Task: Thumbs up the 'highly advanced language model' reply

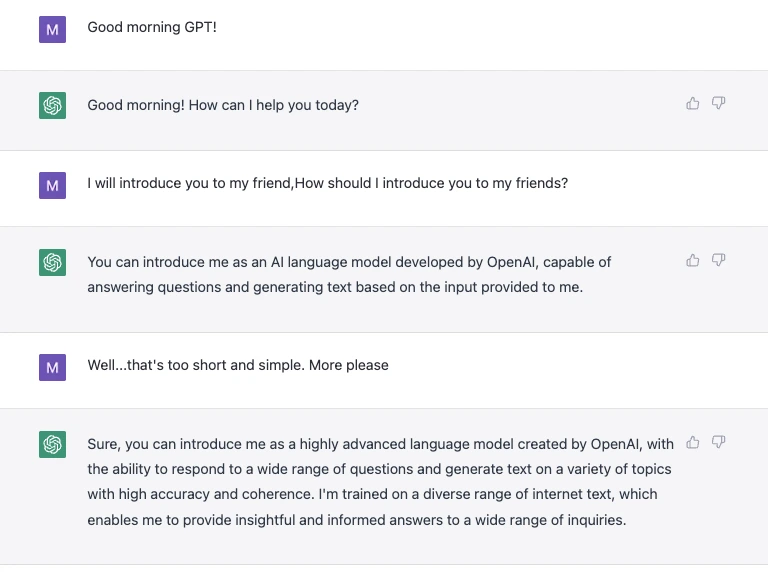Action: pyautogui.click(x=692, y=441)
